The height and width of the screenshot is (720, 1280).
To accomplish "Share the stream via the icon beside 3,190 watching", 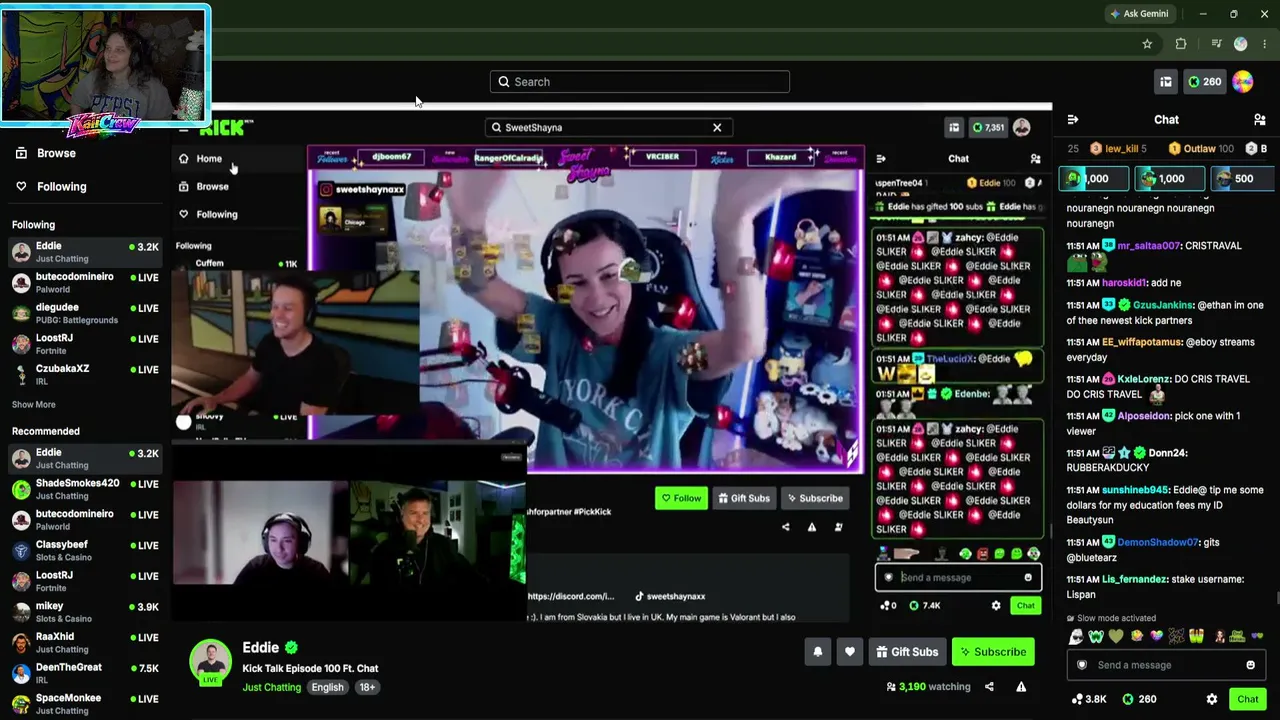I will coord(989,687).
